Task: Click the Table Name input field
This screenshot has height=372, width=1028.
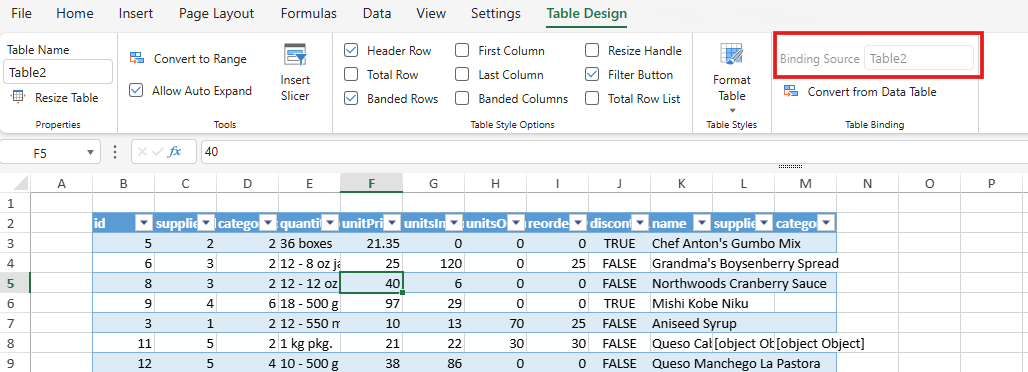Action: tap(58, 72)
